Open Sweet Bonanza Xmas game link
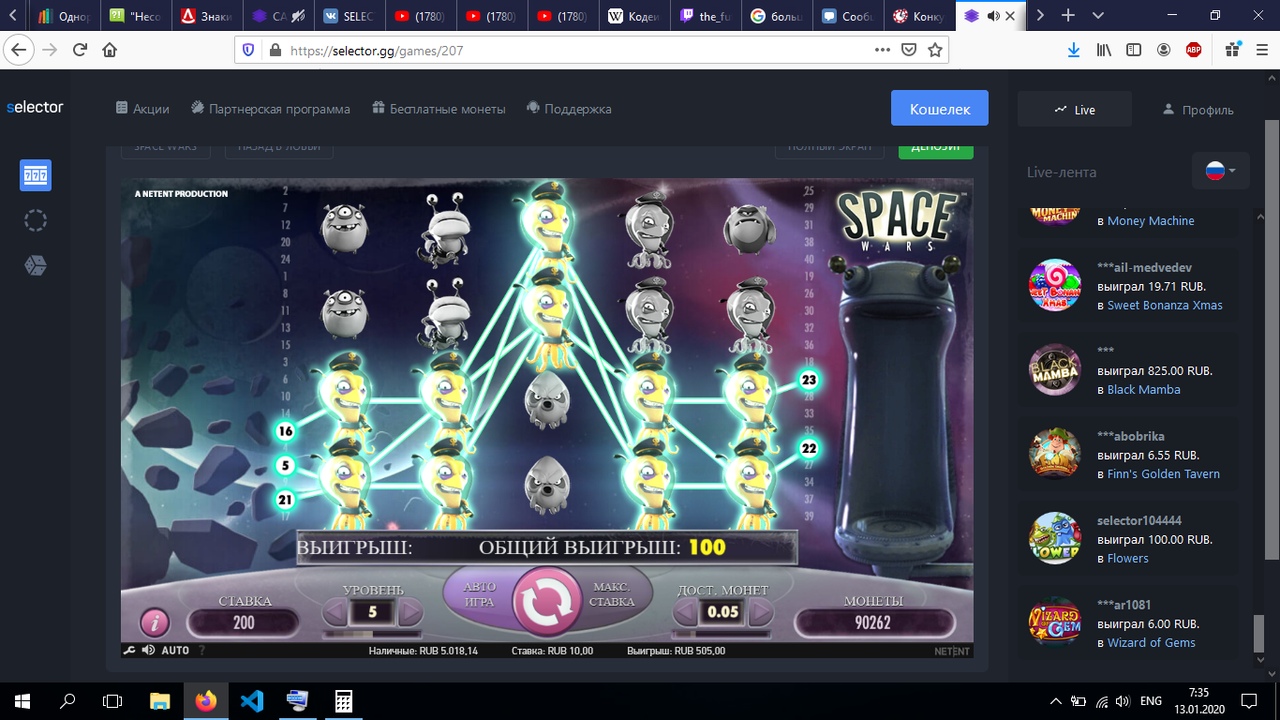 click(1165, 305)
